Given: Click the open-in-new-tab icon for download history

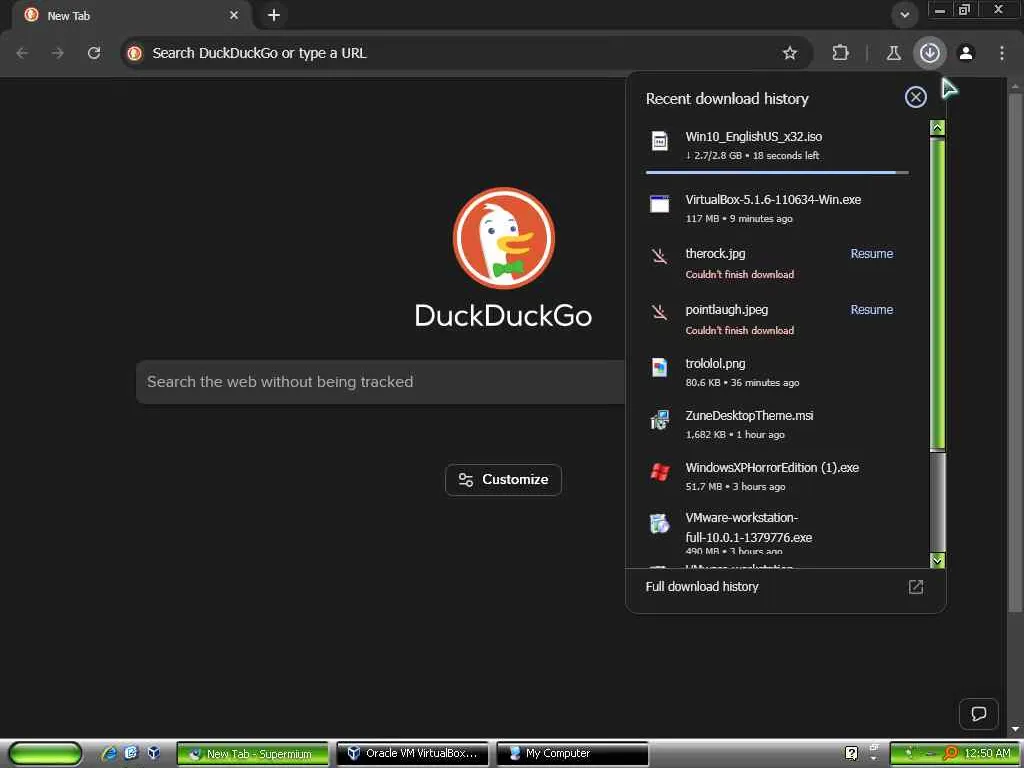Looking at the screenshot, I should (x=916, y=587).
